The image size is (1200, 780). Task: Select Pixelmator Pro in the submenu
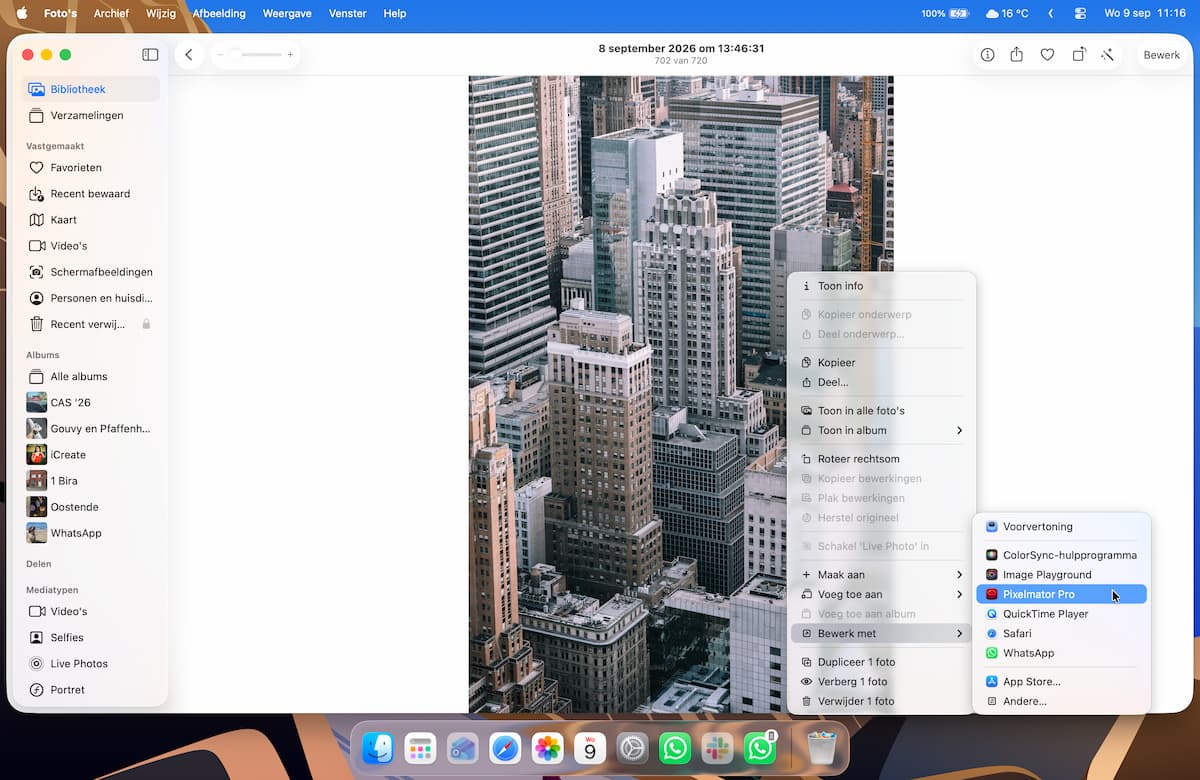pos(1061,594)
